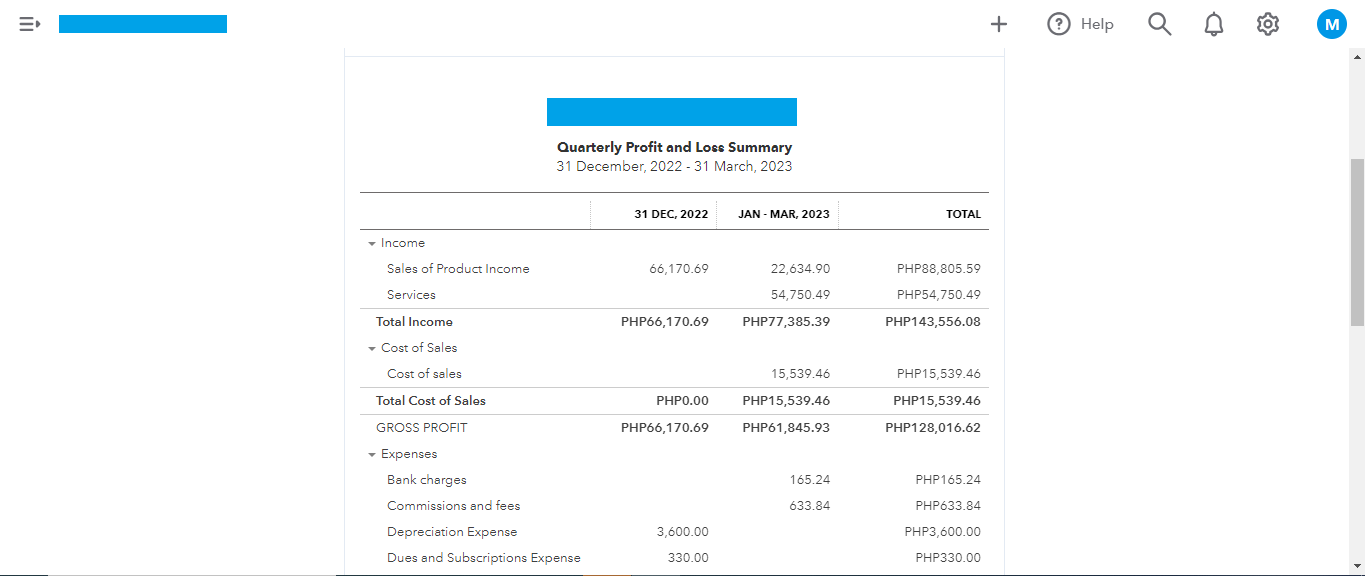Open the notifications bell

coord(1214,24)
